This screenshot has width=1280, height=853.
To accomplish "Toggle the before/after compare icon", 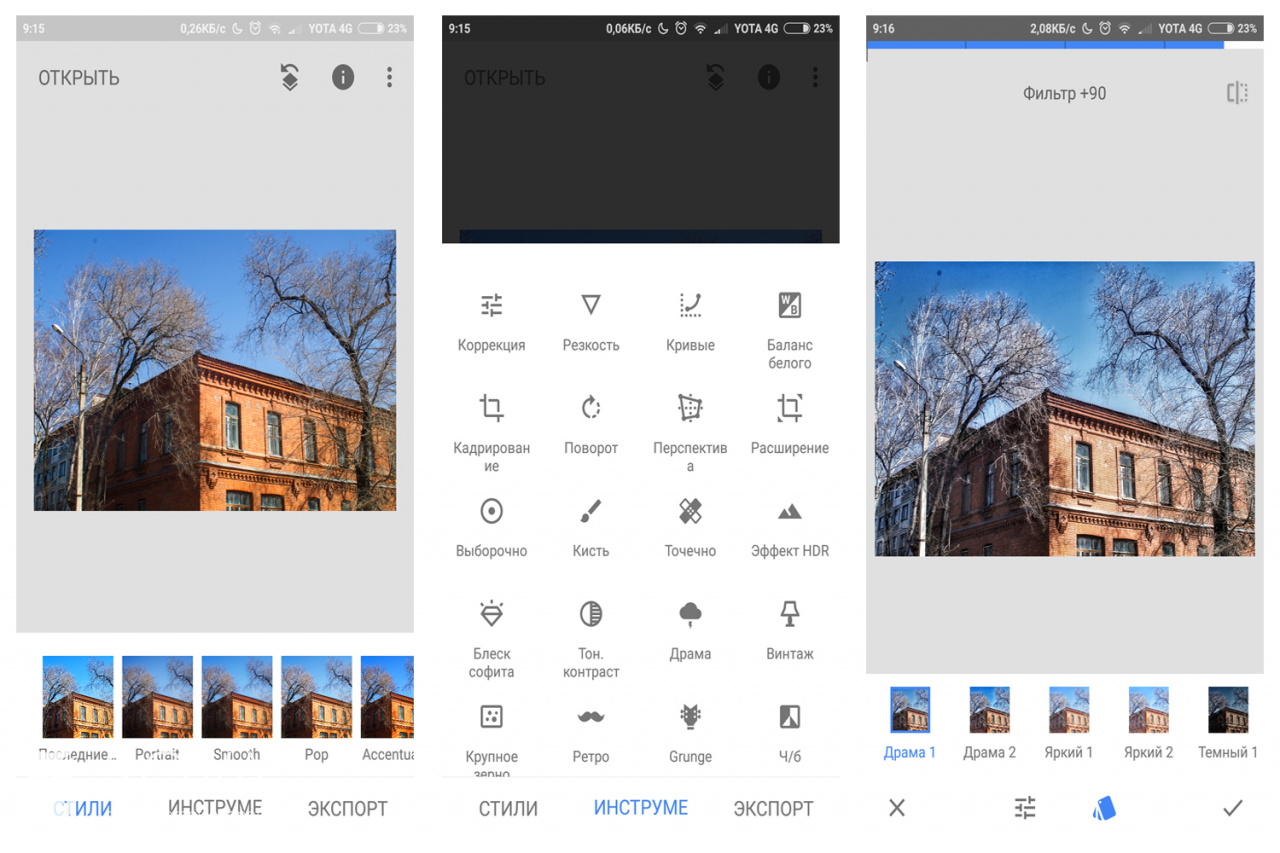I will (x=1237, y=93).
